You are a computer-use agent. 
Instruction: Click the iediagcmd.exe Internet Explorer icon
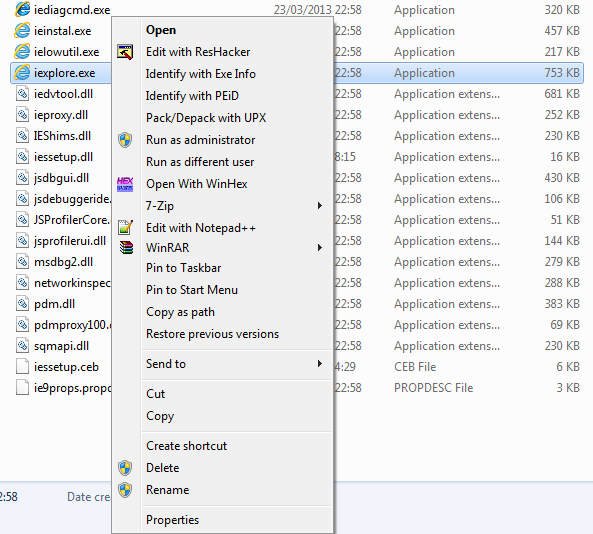pyautogui.click(x=22, y=9)
